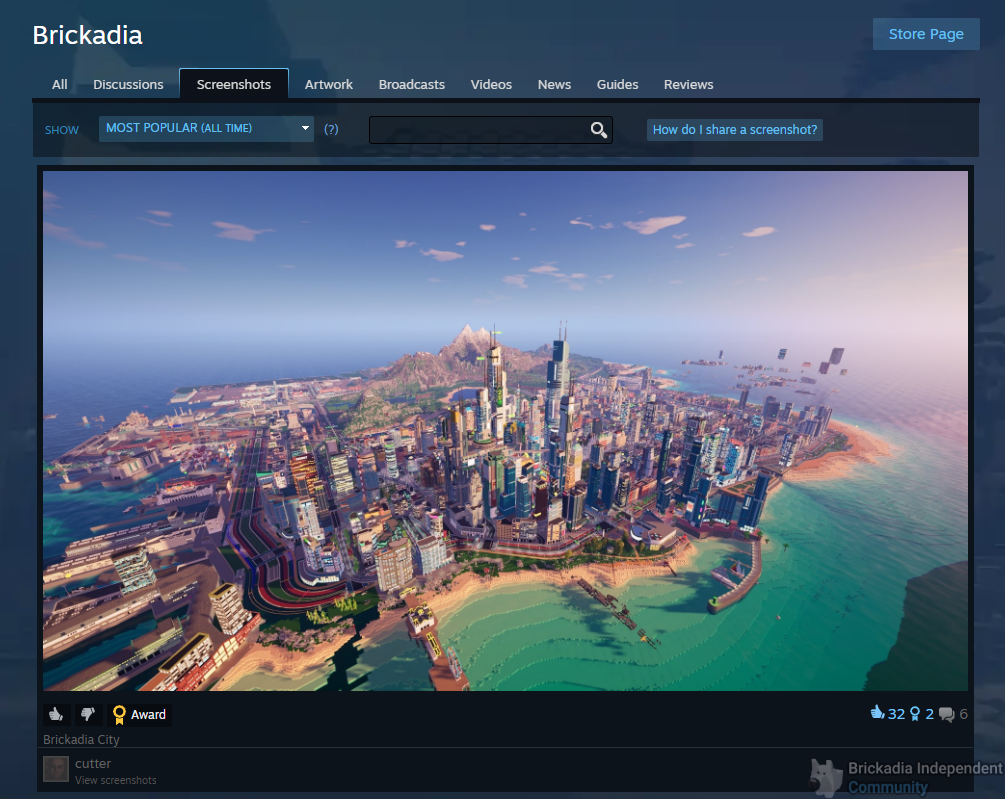The height and width of the screenshot is (799, 1005).
Task: Click the comments speech bubble icon
Action: tap(946, 714)
